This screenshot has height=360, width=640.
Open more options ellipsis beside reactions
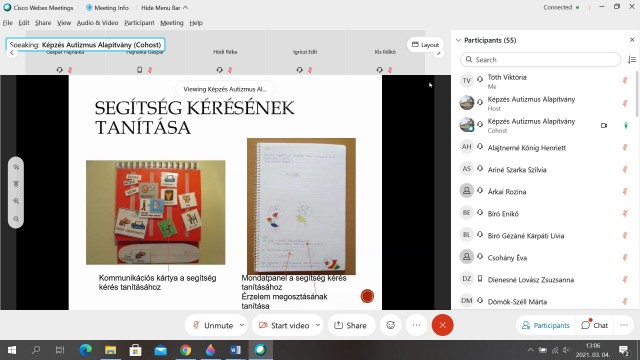click(416, 325)
